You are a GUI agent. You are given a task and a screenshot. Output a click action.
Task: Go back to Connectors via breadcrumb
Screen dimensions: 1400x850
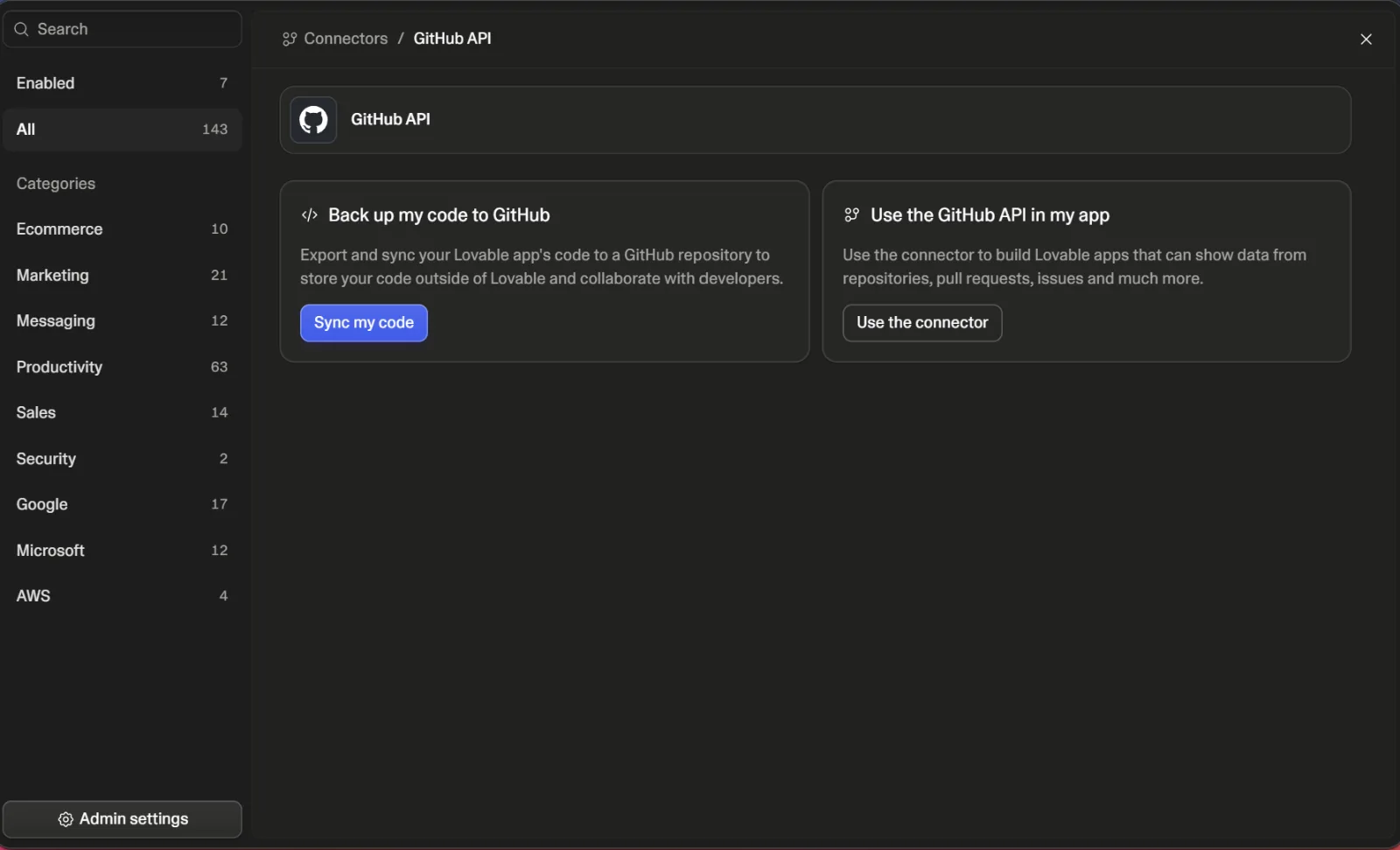[x=346, y=39]
